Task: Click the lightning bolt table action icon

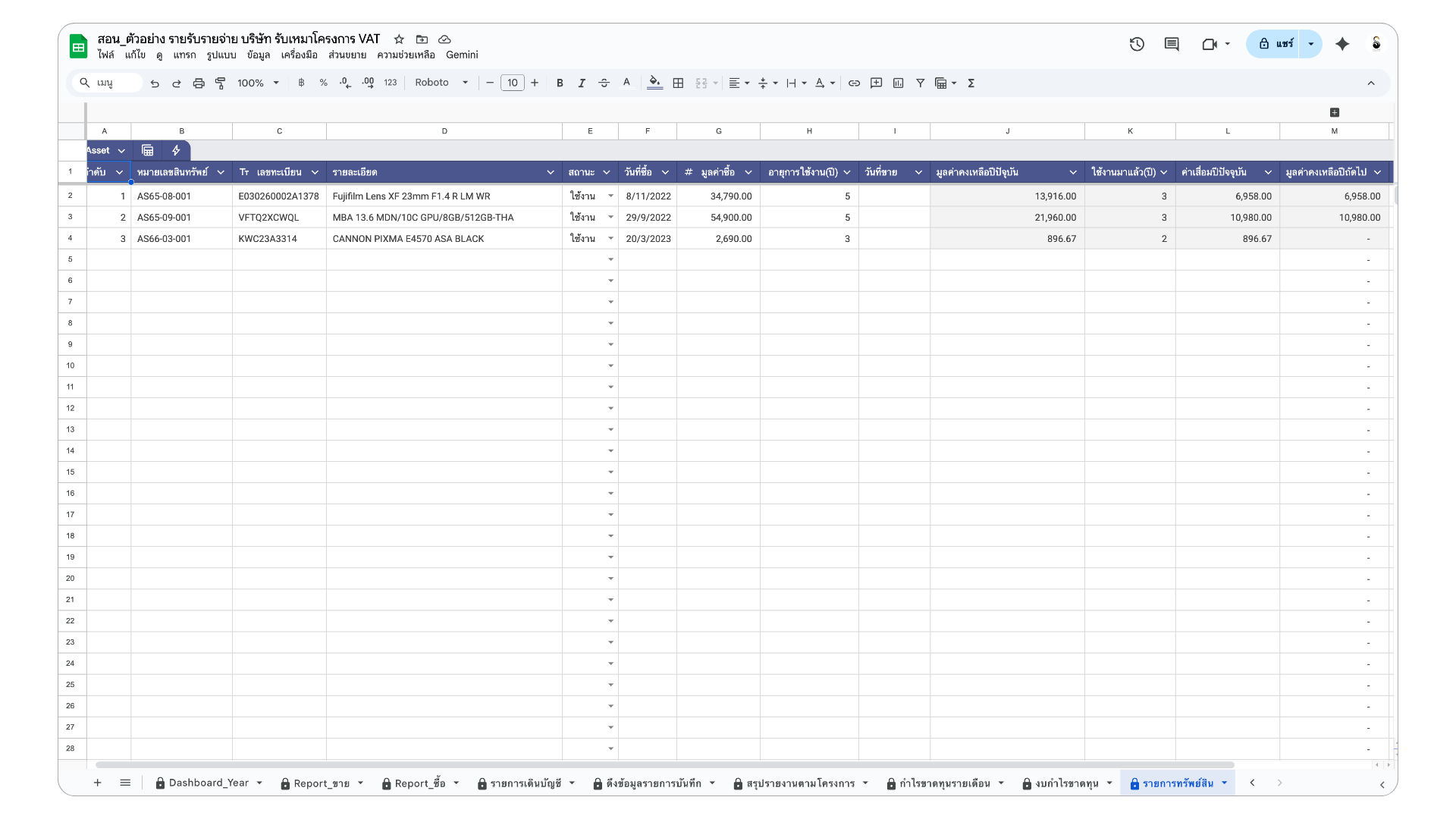Action: (x=176, y=150)
